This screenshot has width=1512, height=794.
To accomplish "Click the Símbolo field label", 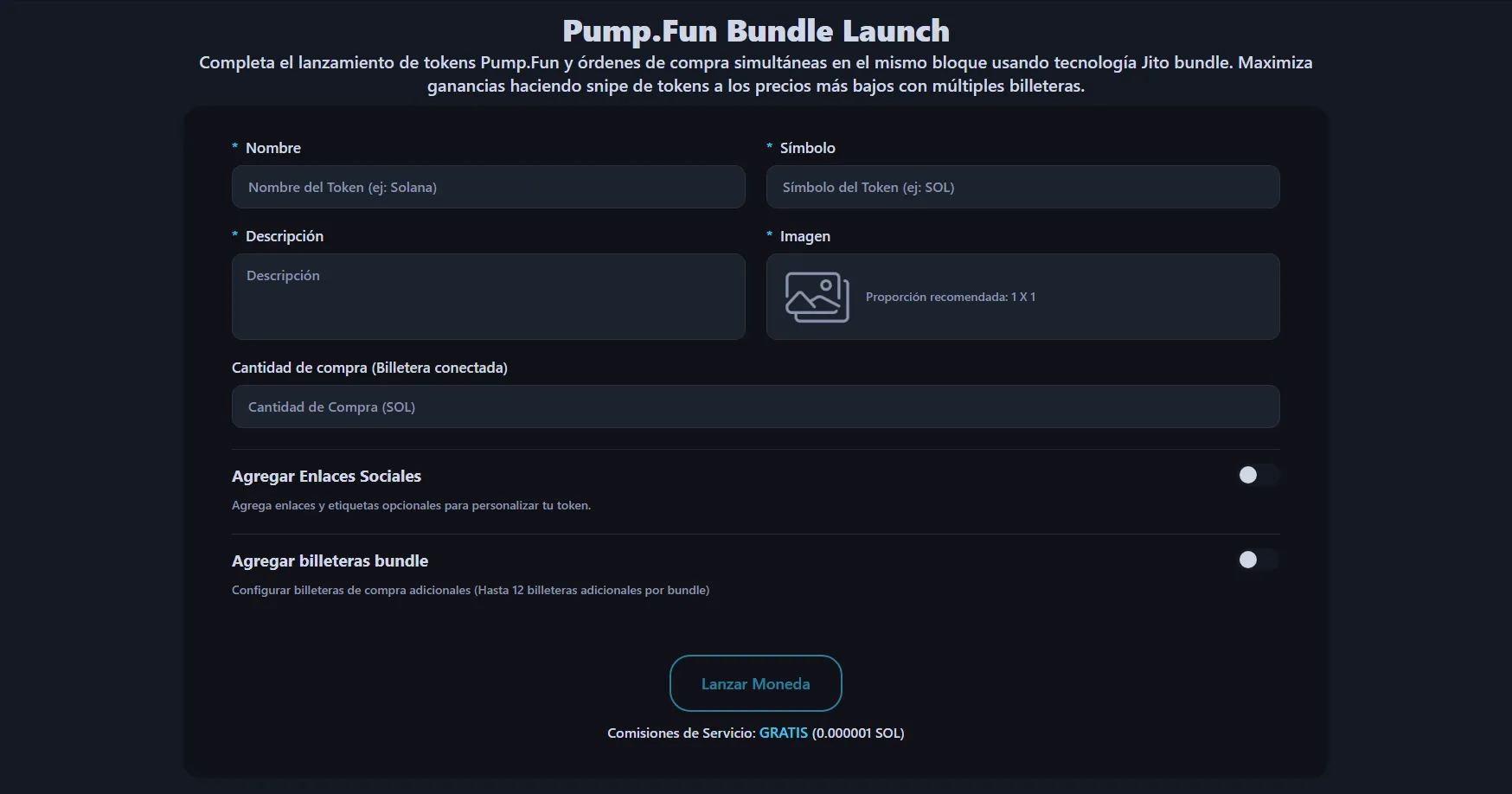I will [x=807, y=148].
